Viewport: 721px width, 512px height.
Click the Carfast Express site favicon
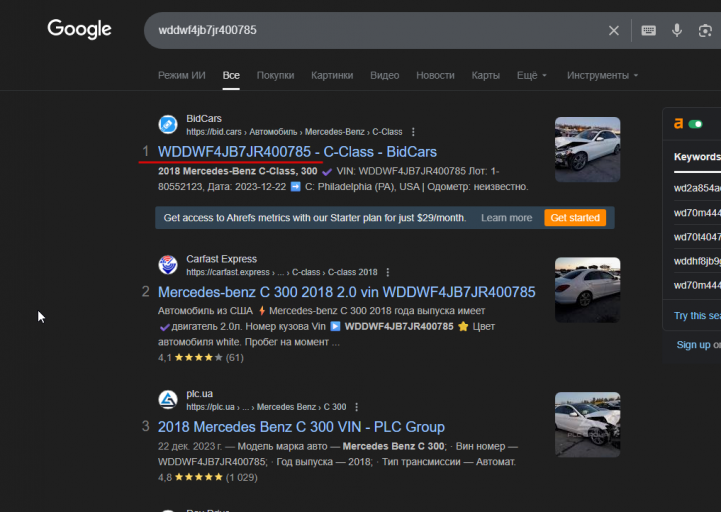(168, 265)
